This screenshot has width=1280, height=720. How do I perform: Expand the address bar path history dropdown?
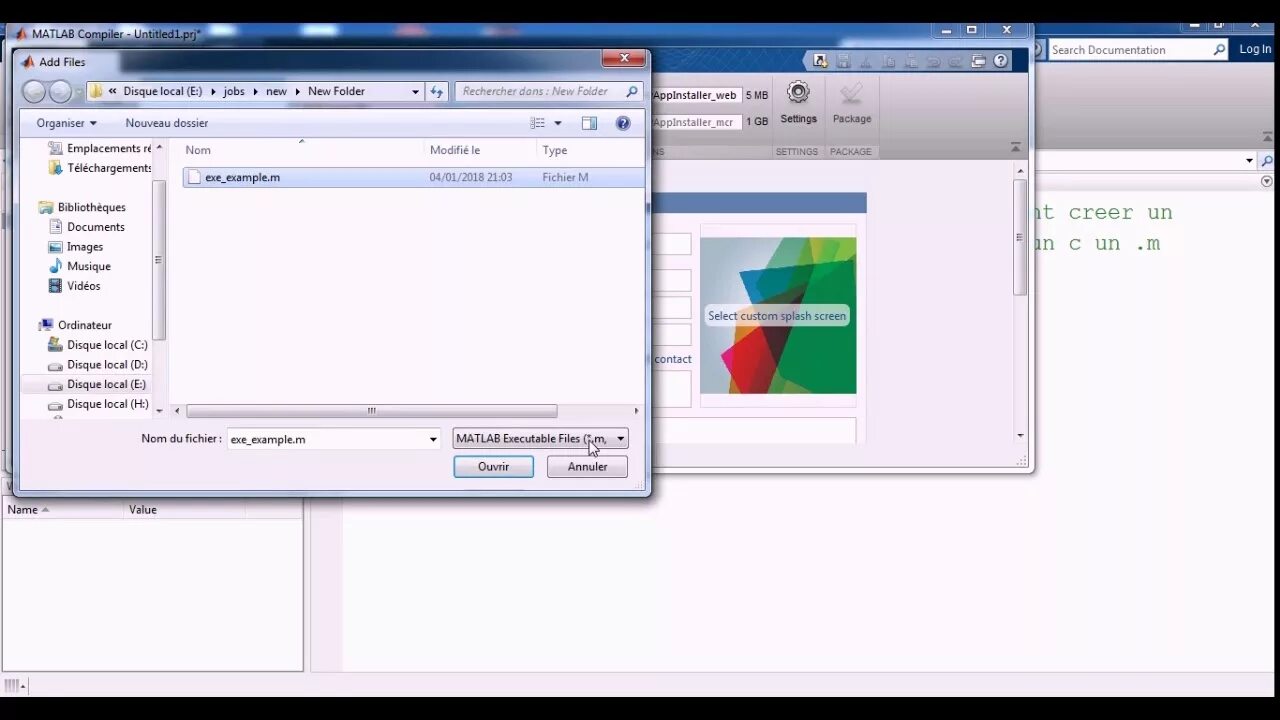(x=415, y=91)
